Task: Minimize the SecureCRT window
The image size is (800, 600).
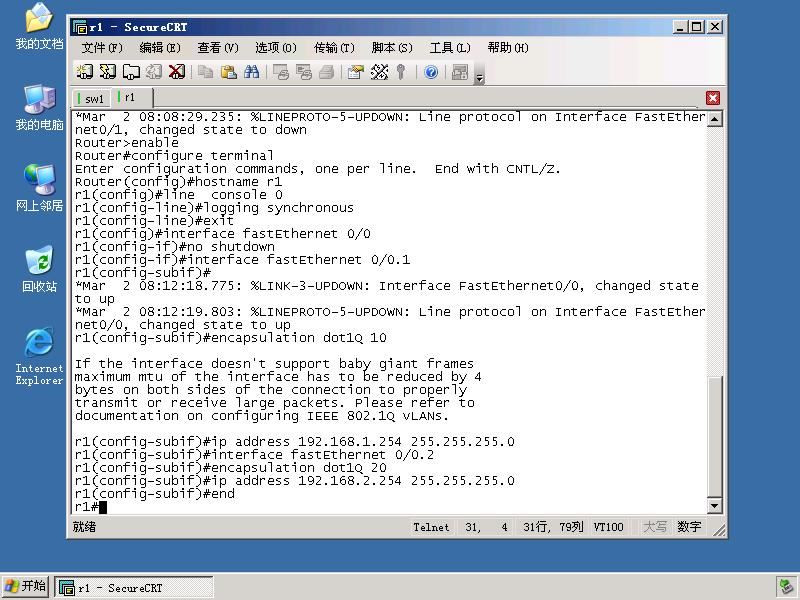Action: [679, 27]
